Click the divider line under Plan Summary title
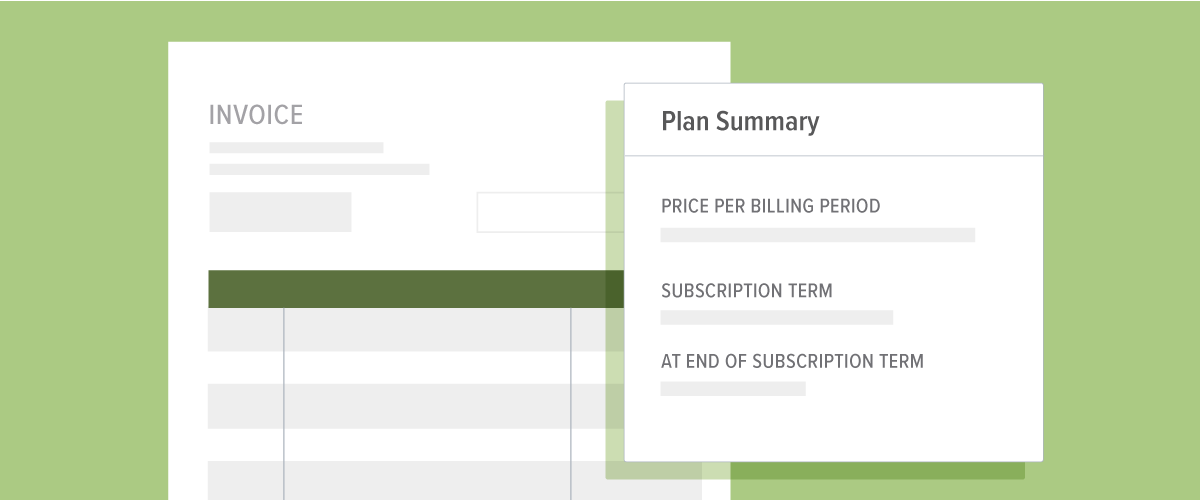1200x500 pixels. tap(833, 156)
